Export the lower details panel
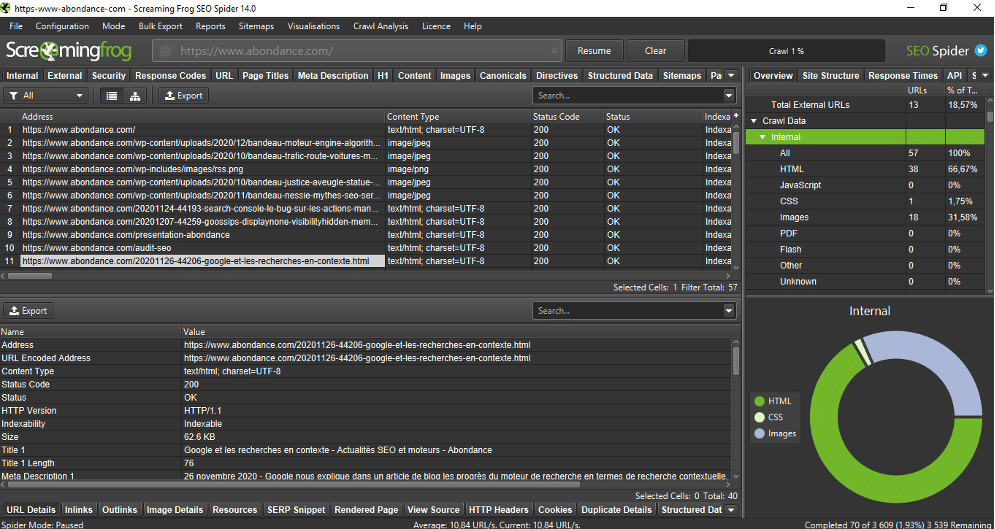Screen dimensions: 995x529 (29, 311)
